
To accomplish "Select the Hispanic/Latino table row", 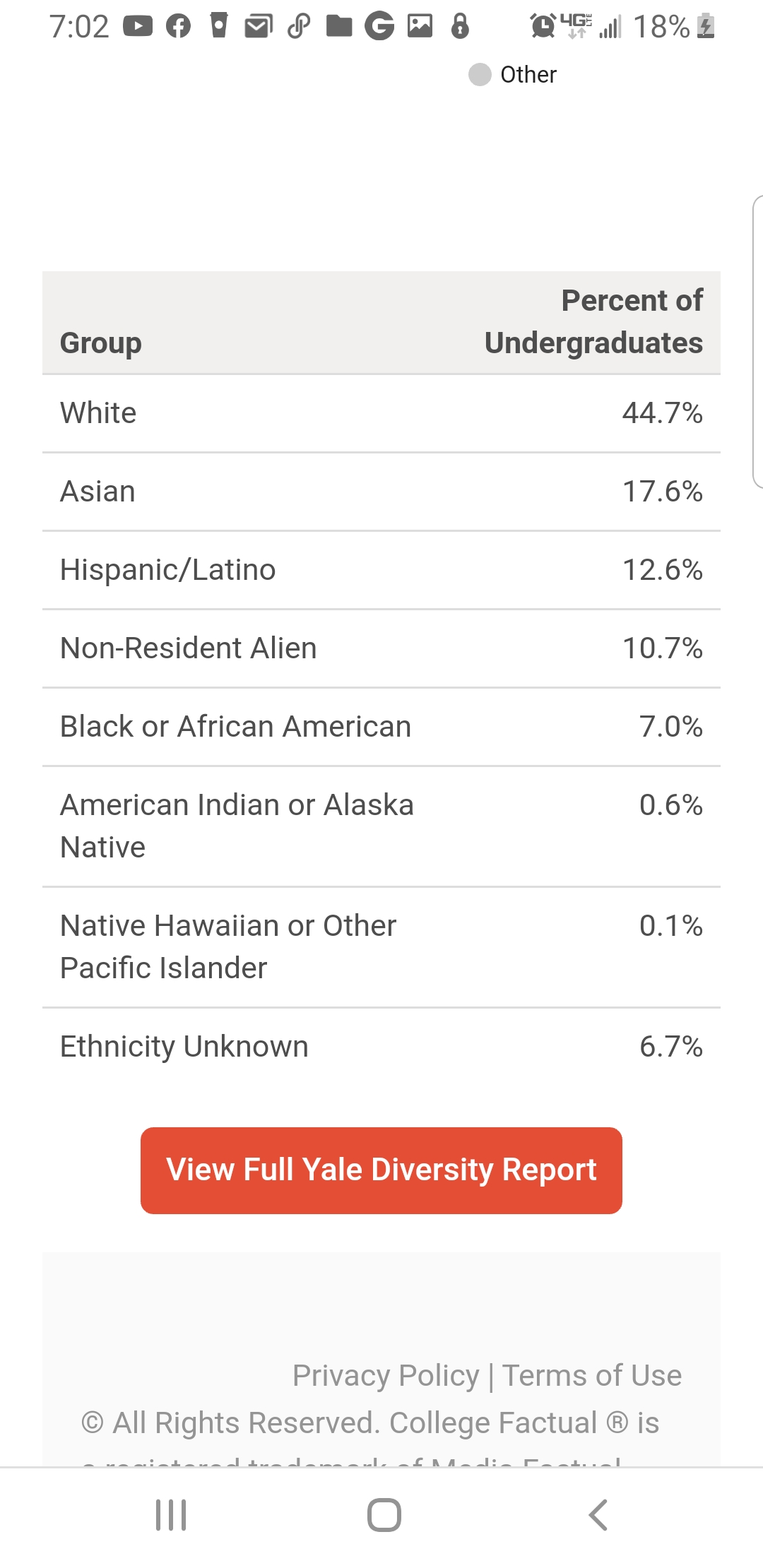I will 381,570.
